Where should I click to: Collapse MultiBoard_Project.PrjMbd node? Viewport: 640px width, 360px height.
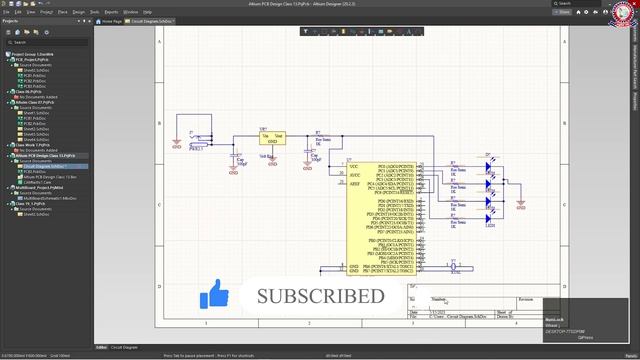click(x=8, y=188)
